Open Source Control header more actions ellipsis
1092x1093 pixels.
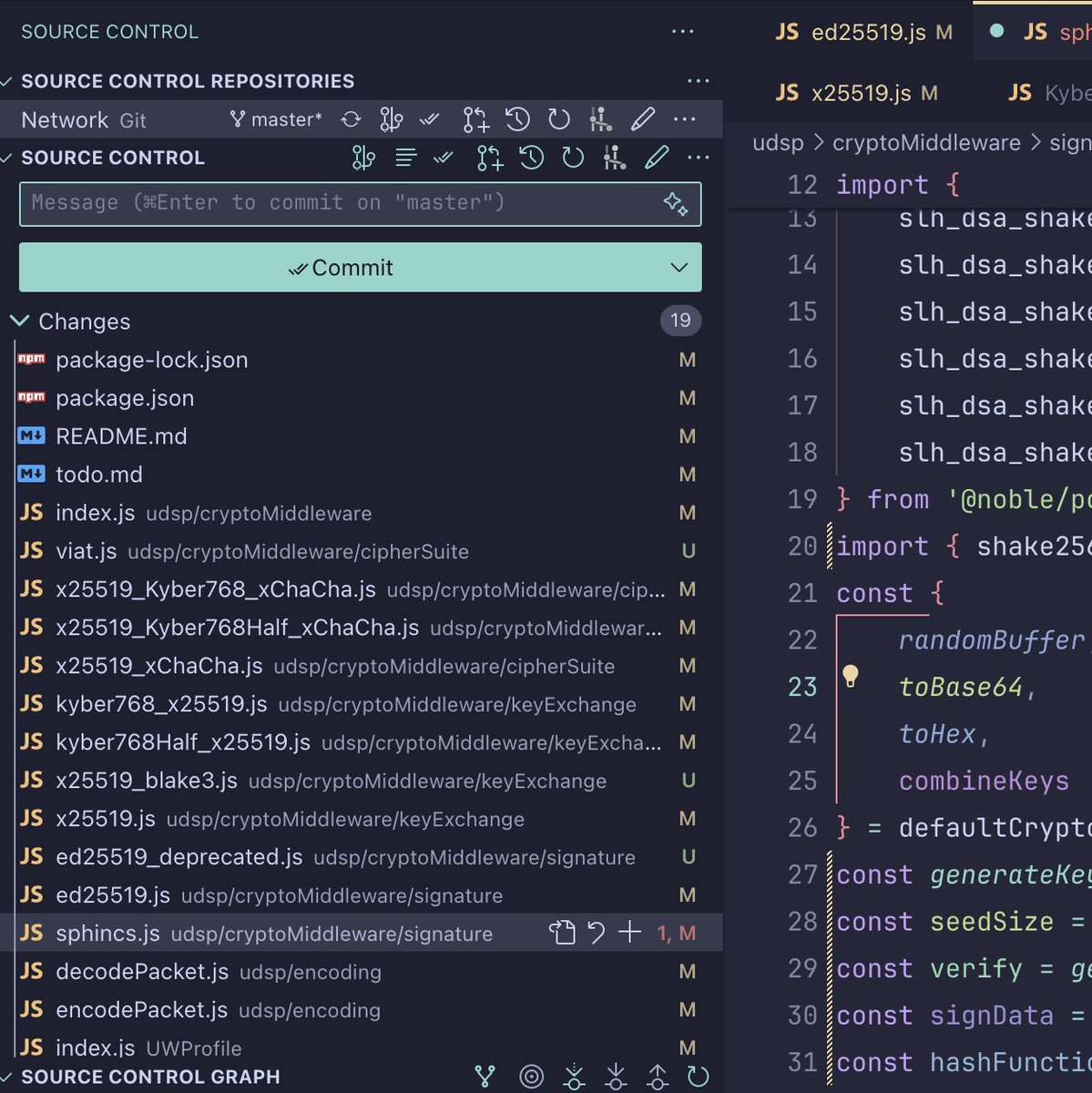[x=699, y=158]
